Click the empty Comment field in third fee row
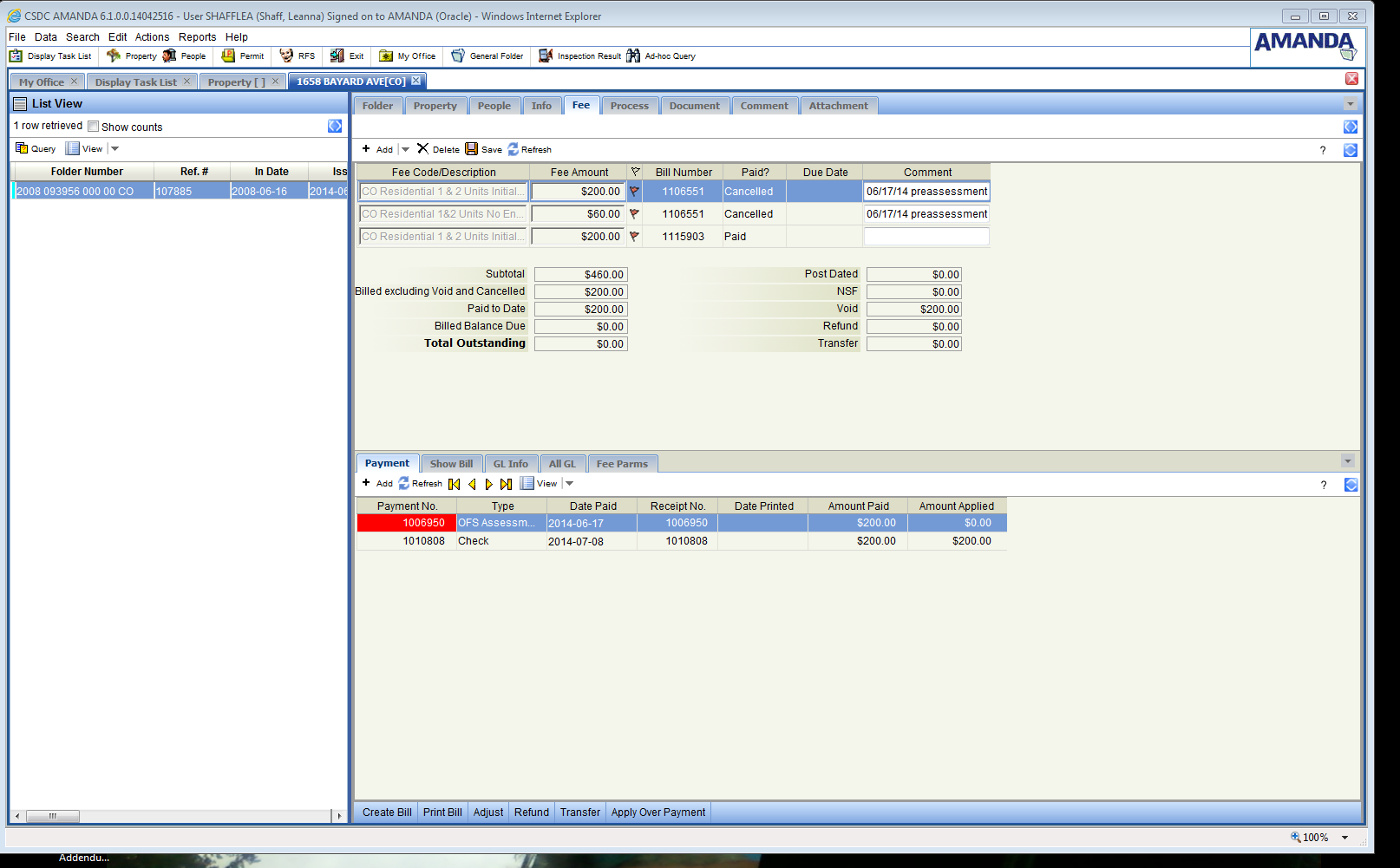 [926, 237]
